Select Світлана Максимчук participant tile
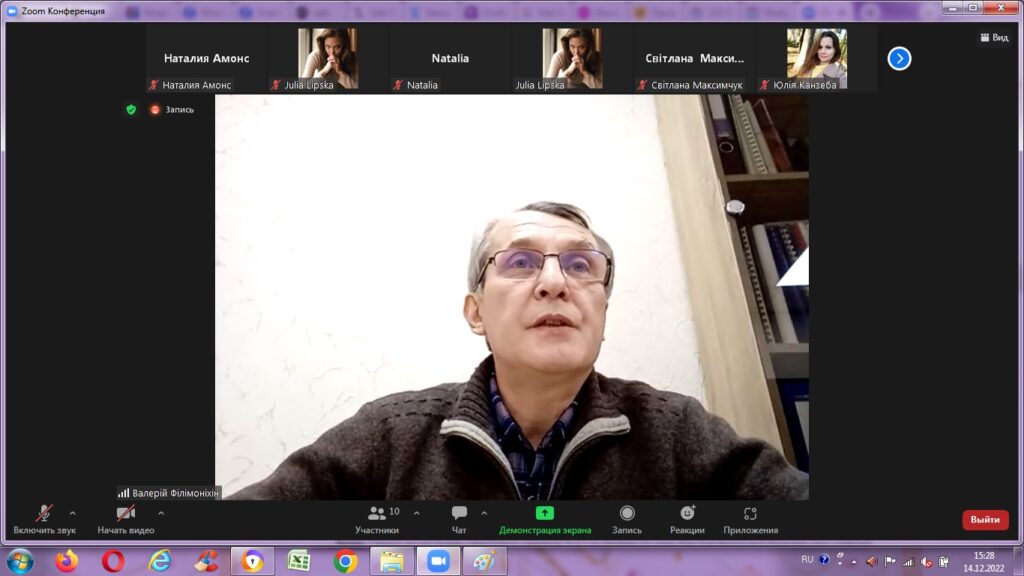The width and height of the screenshot is (1024, 576). (x=694, y=59)
